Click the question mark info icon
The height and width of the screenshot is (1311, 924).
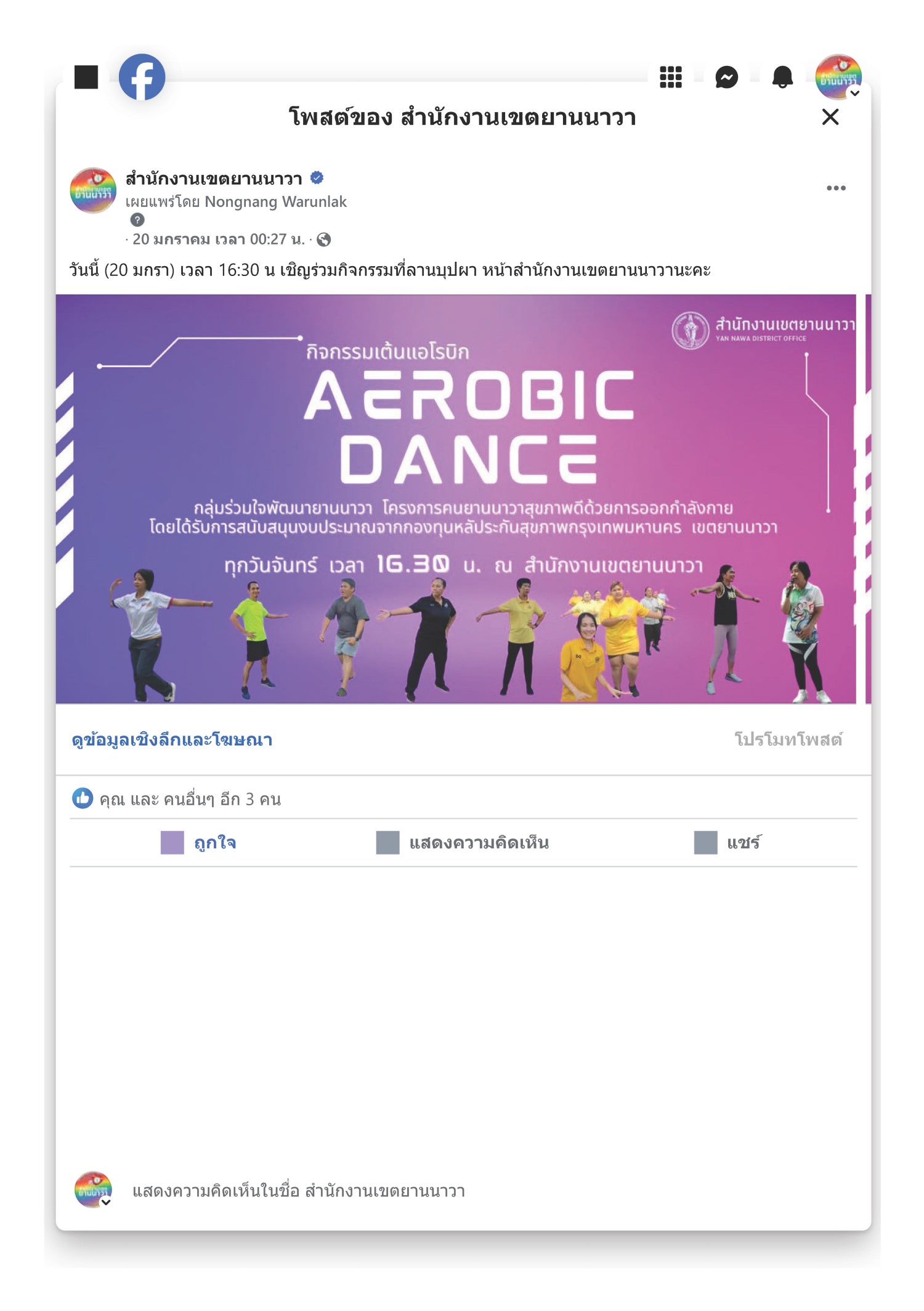[x=137, y=220]
